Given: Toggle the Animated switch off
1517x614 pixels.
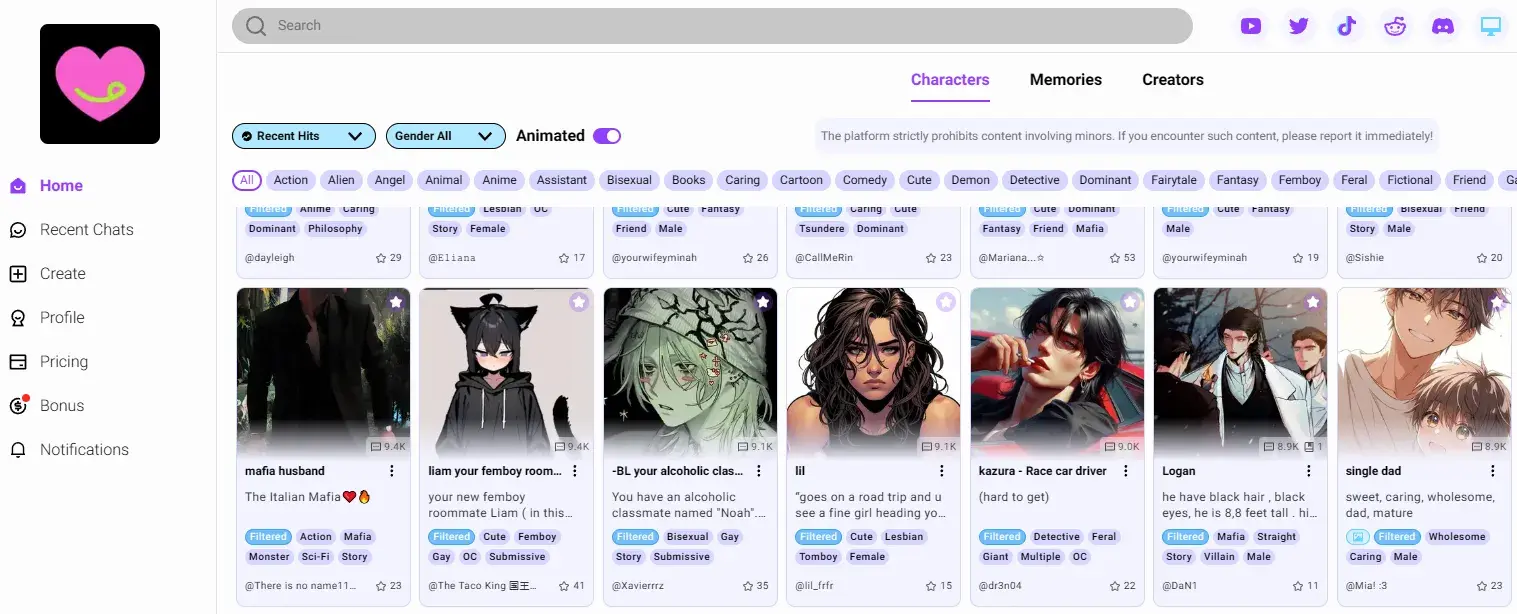Looking at the screenshot, I should pos(607,135).
